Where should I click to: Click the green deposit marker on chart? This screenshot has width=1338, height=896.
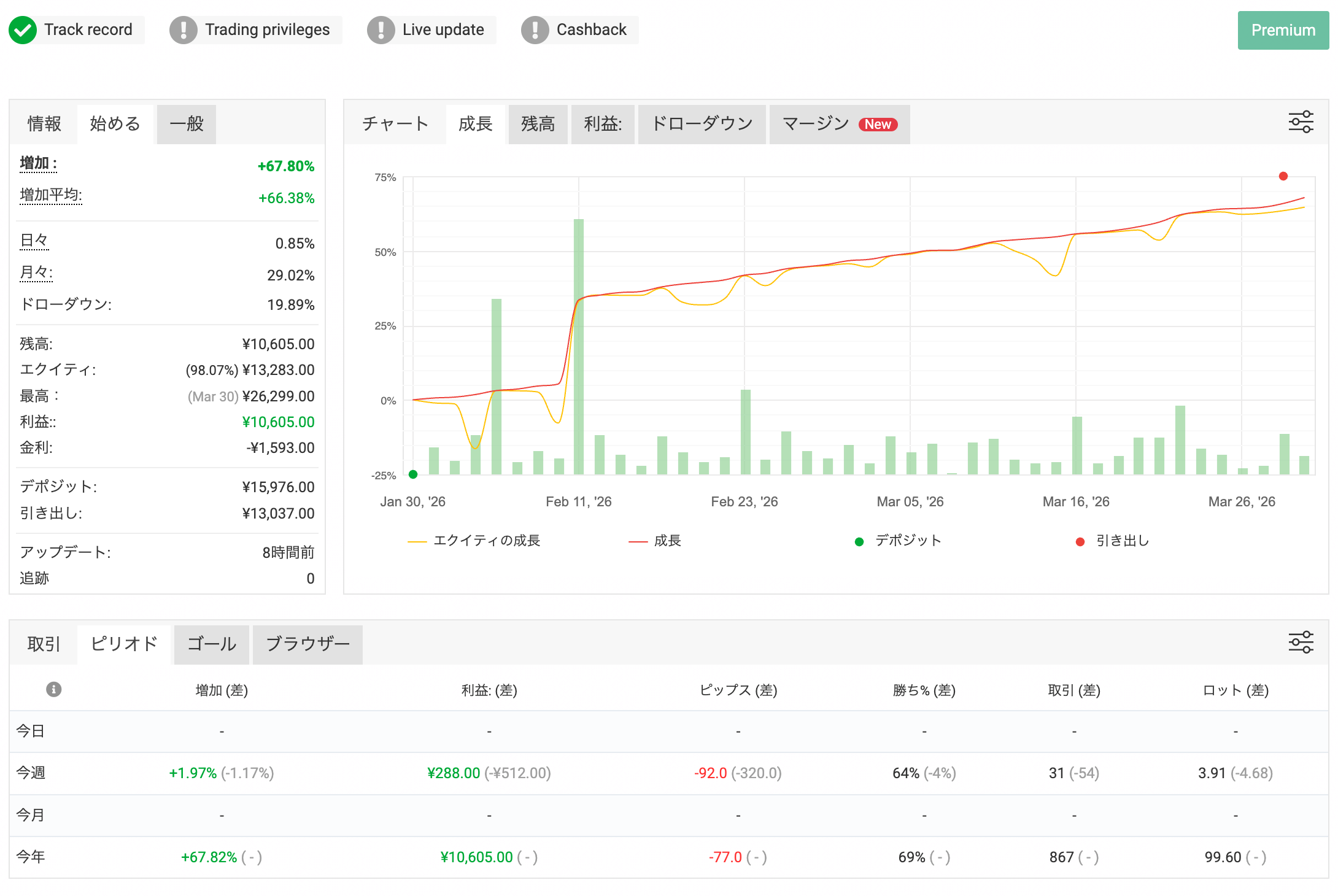(413, 474)
